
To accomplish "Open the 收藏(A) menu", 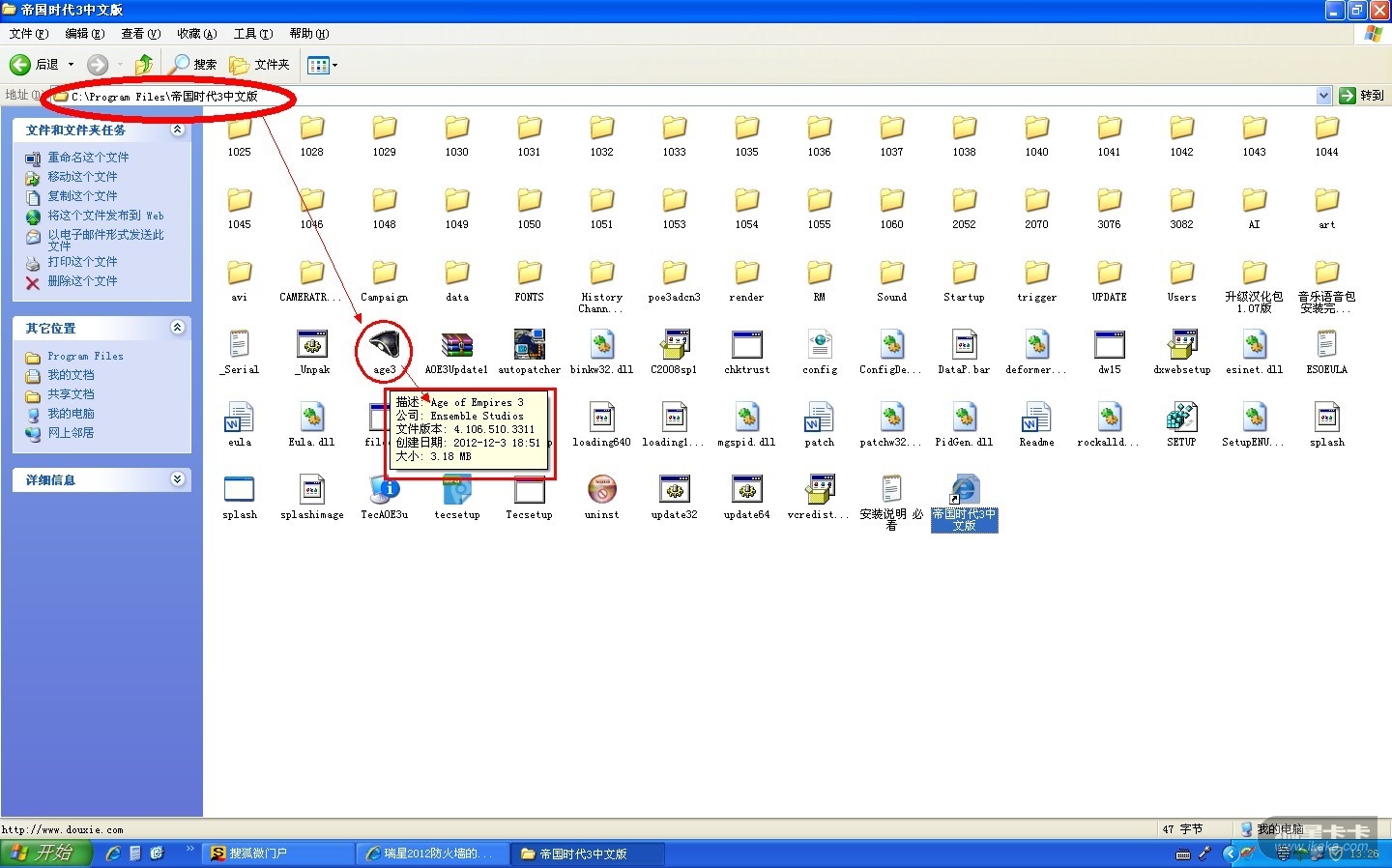I will pos(196,34).
